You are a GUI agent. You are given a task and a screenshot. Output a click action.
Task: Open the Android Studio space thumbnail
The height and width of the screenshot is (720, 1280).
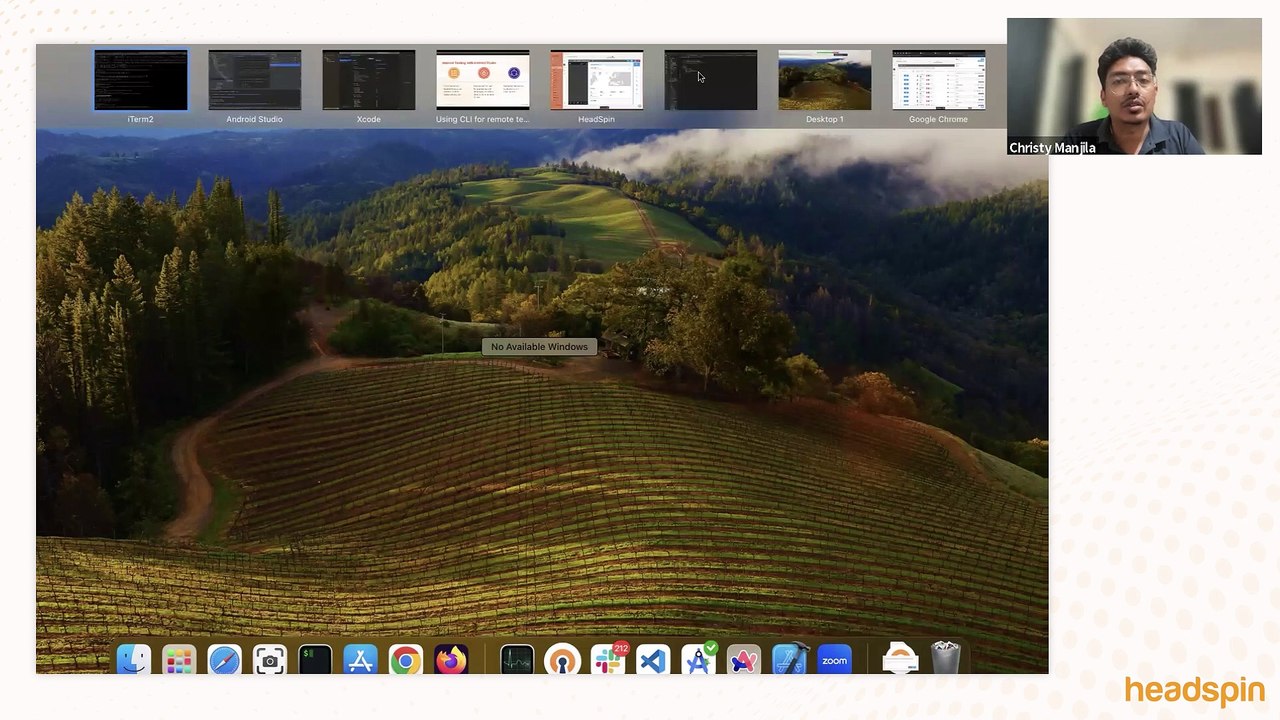point(254,80)
